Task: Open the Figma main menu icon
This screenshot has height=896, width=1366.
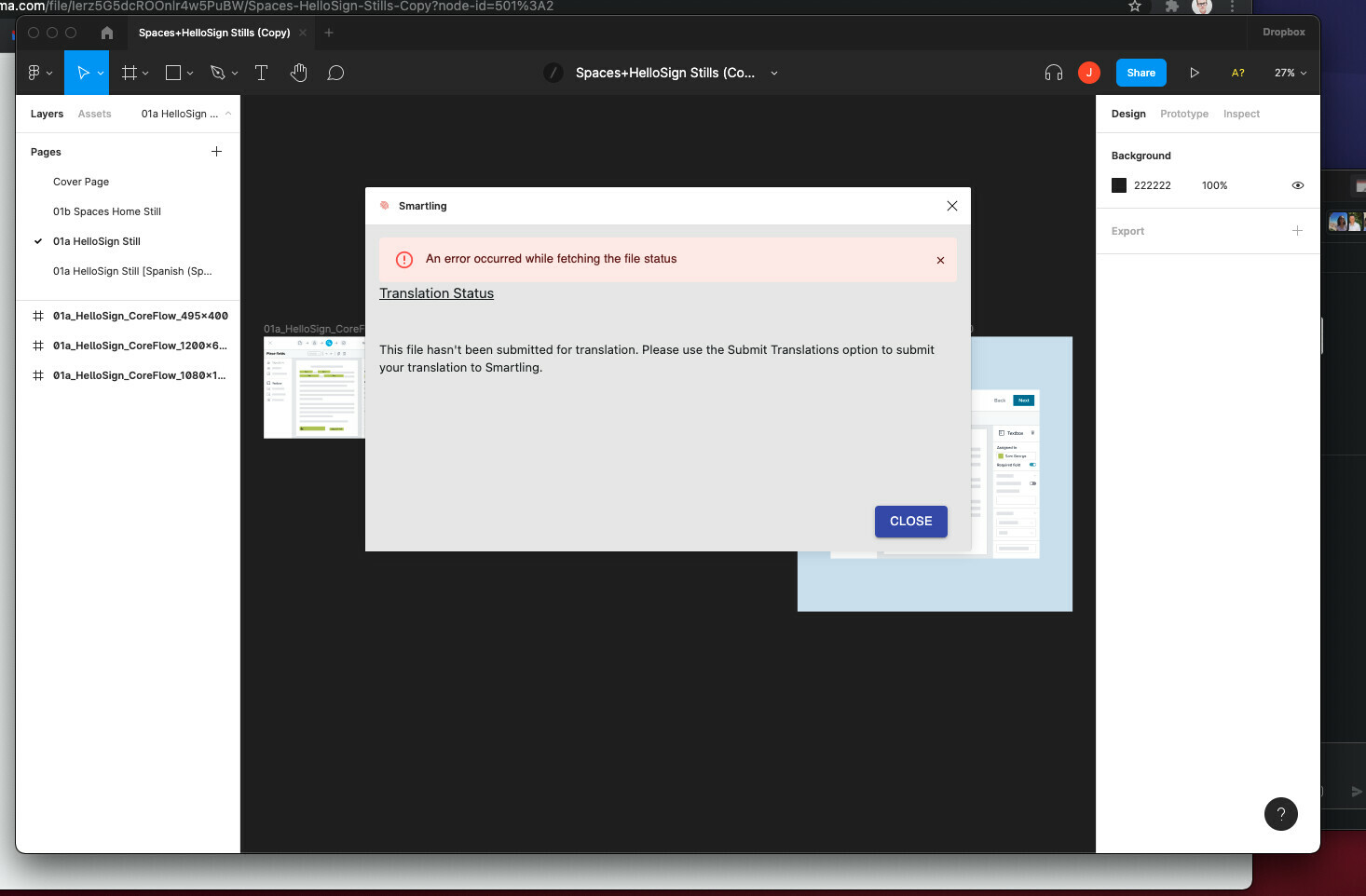Action: point(34,73)
